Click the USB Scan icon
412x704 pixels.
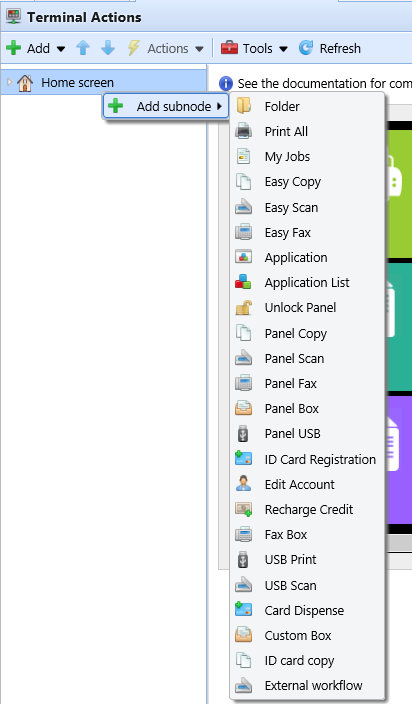pyautogui.click(x=244, y=585)
